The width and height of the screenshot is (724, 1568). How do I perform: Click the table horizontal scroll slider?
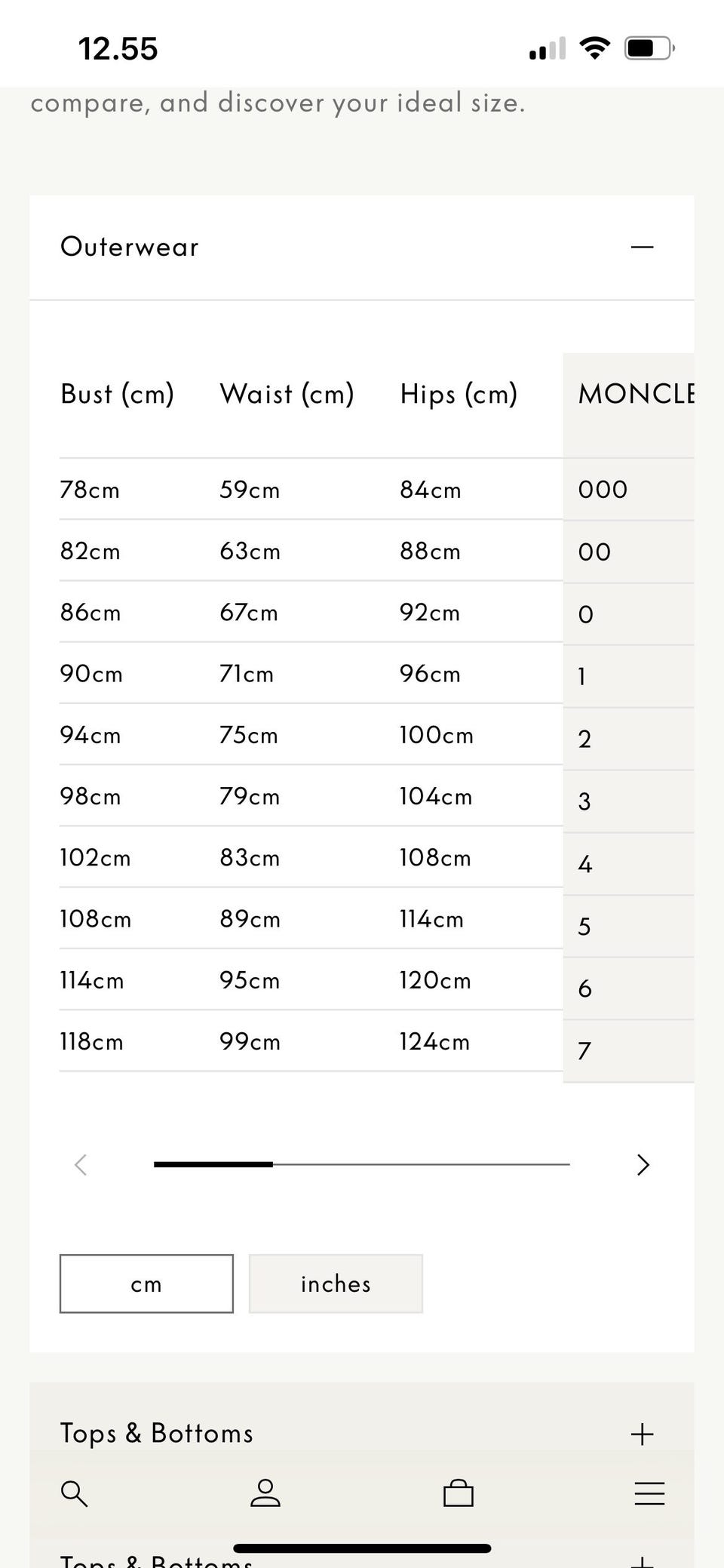pyautogui.click(x=362, y=1165)
